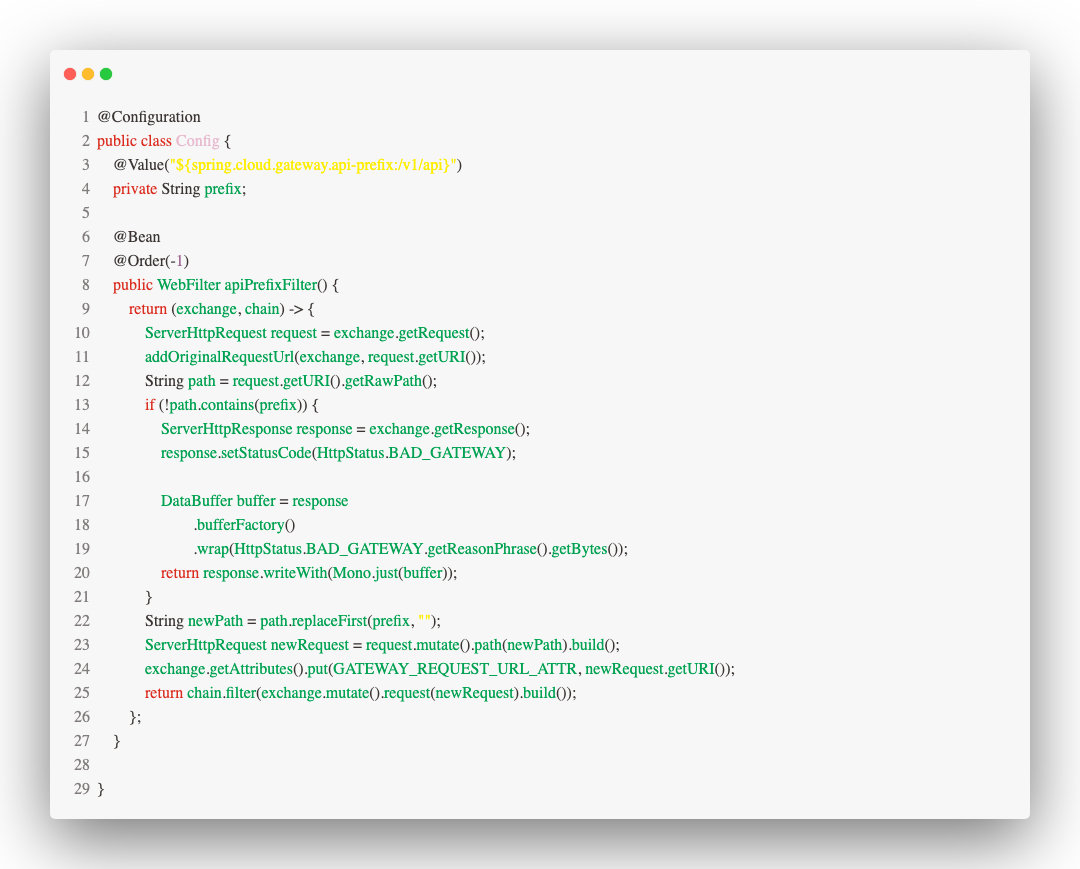This screenshot has height=869, width=1080.
Task: Click the class name Config on line 2
Action: pos(197,140)
